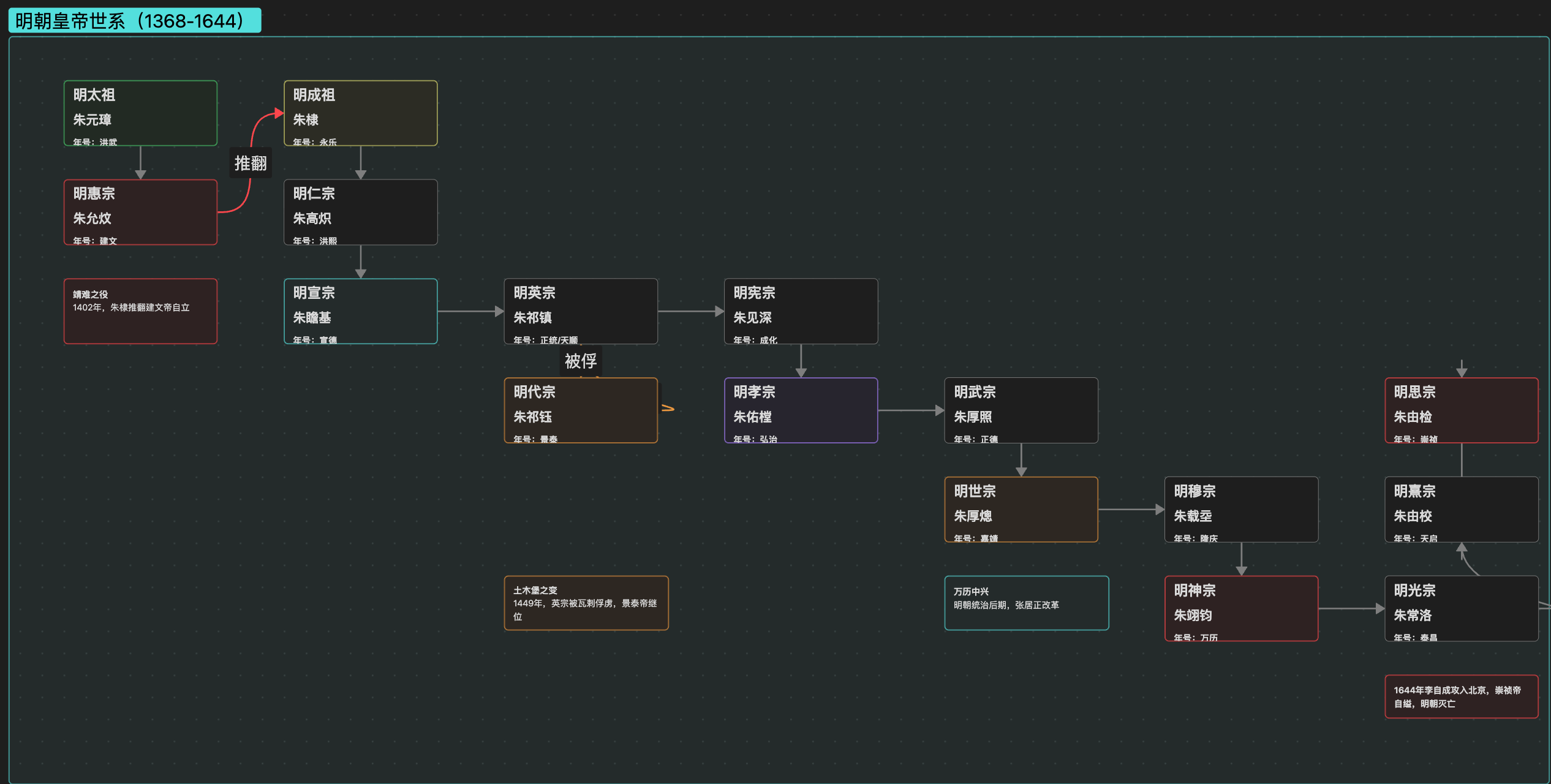Select the 明武宗 朱厚照 node
Viewport: 1551px width, 784px height.
[1021, 410]
